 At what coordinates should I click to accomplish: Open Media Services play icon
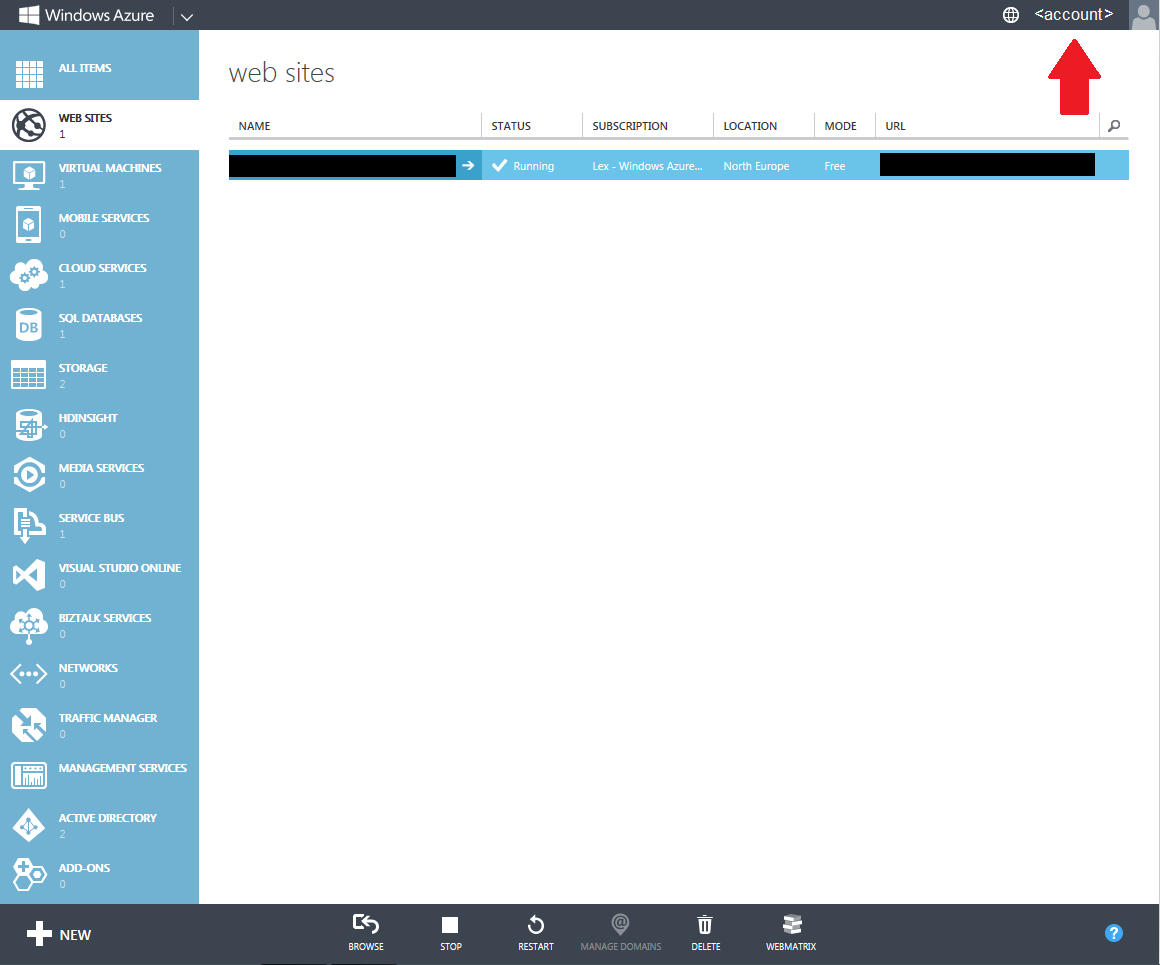pyautogui.click(x=29, y=475)
